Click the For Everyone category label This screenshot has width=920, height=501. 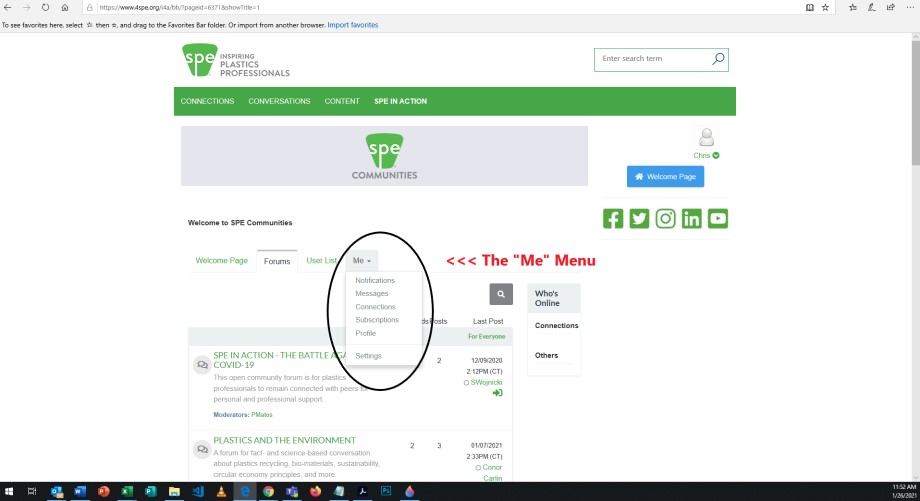coord(486,337)
